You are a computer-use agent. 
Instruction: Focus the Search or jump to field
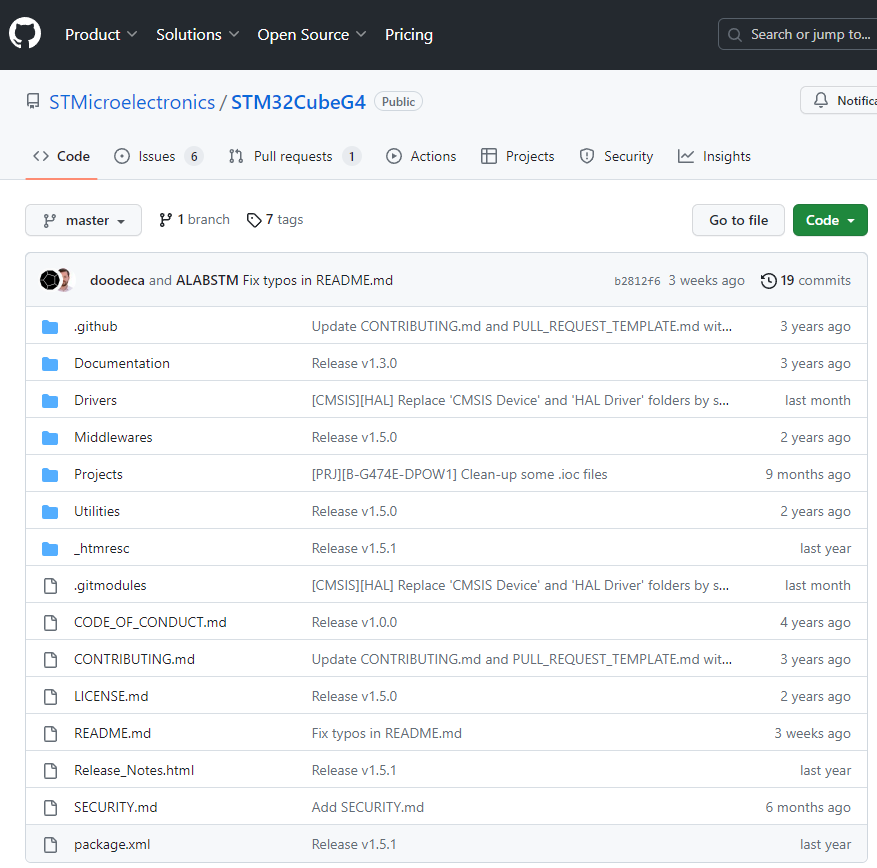click(798, 35)
